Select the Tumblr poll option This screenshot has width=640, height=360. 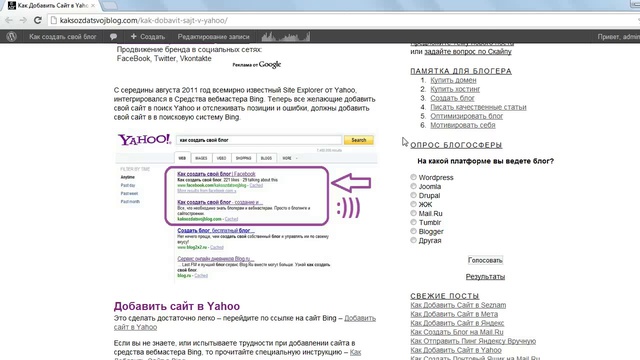point(413,222)
